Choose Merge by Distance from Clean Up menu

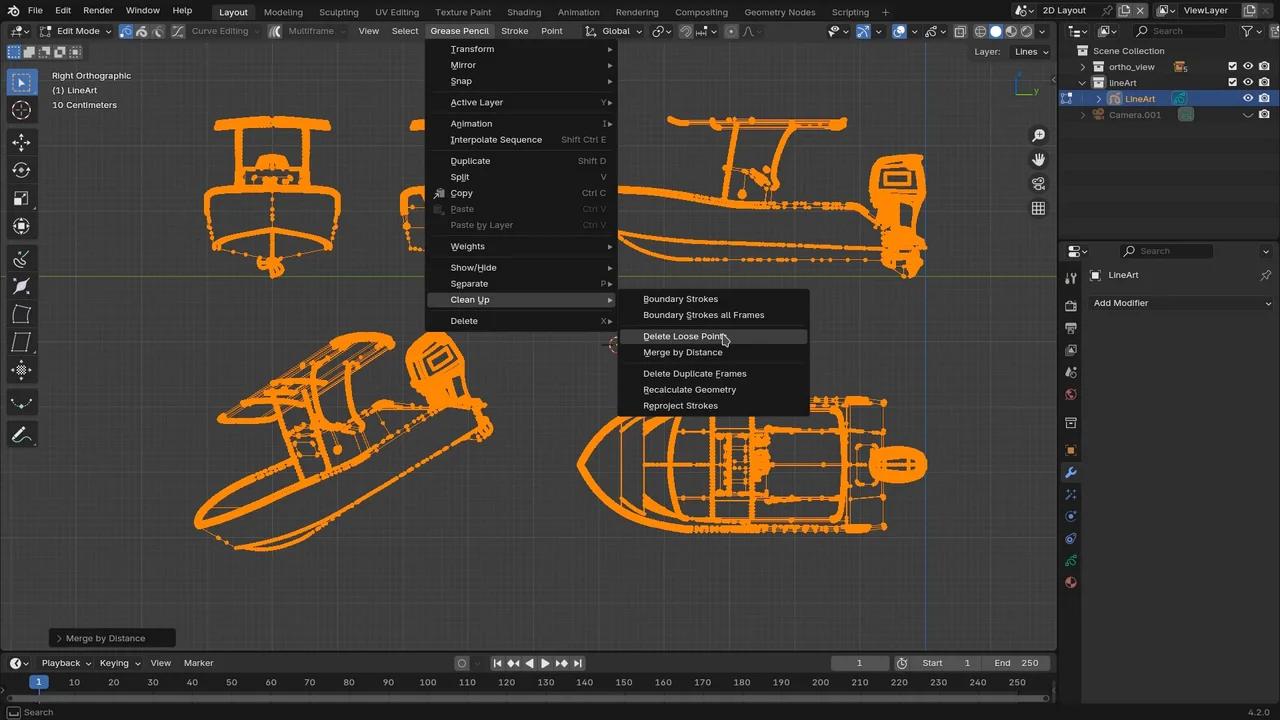683,352
